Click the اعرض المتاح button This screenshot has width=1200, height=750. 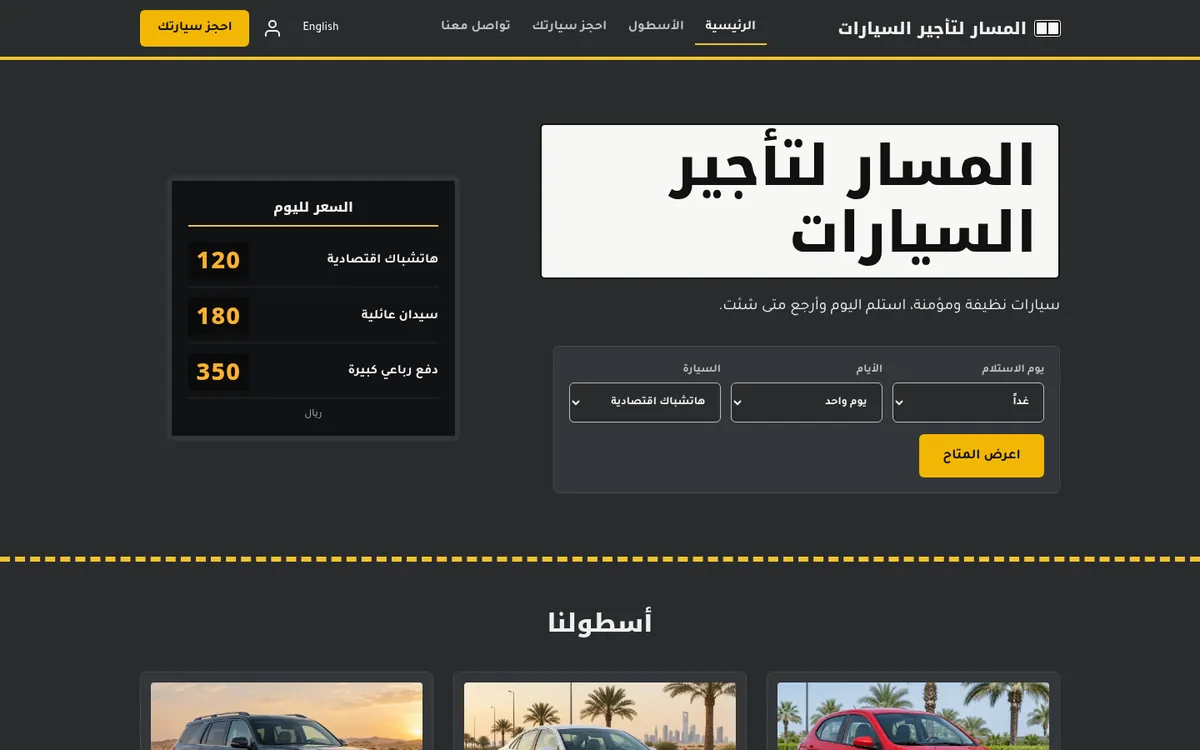982,456
